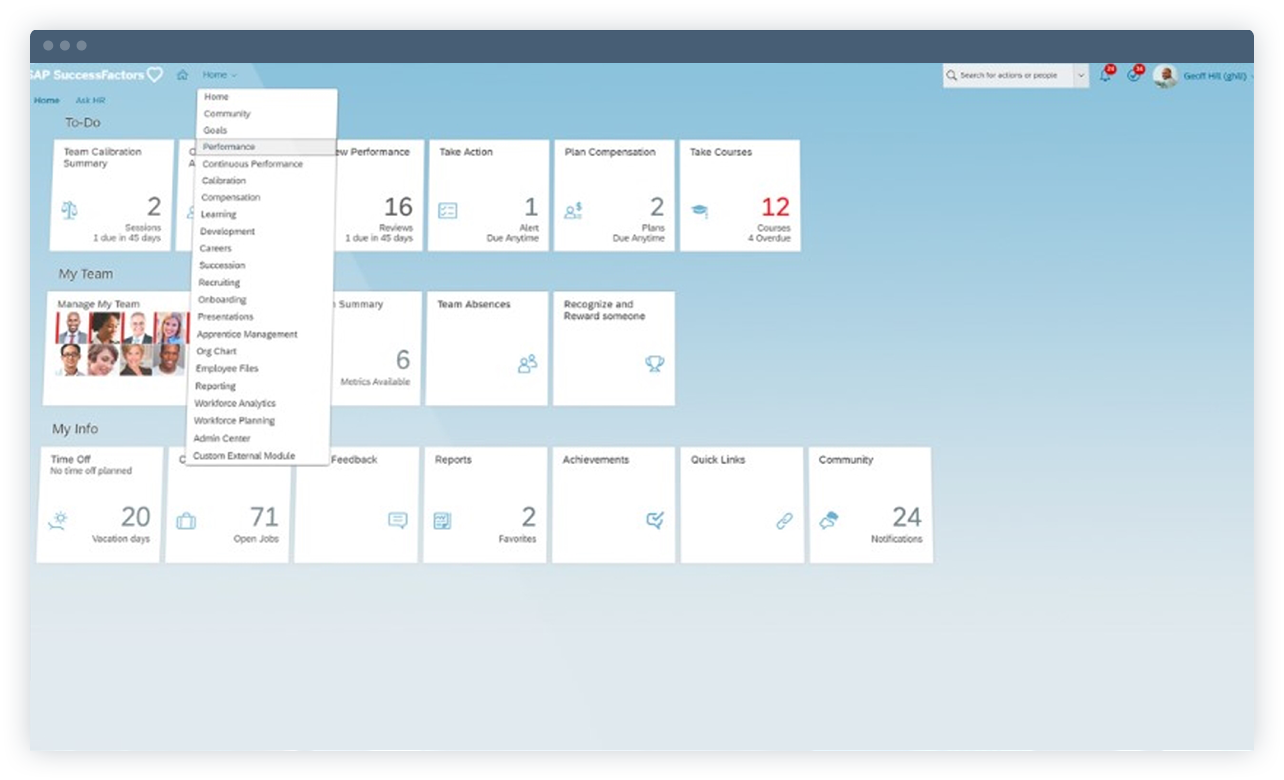The width and height of the screenshot is (1284, 780).
Task: Click the scales icon on Team Calibration Summary
Action: (72, 209)
